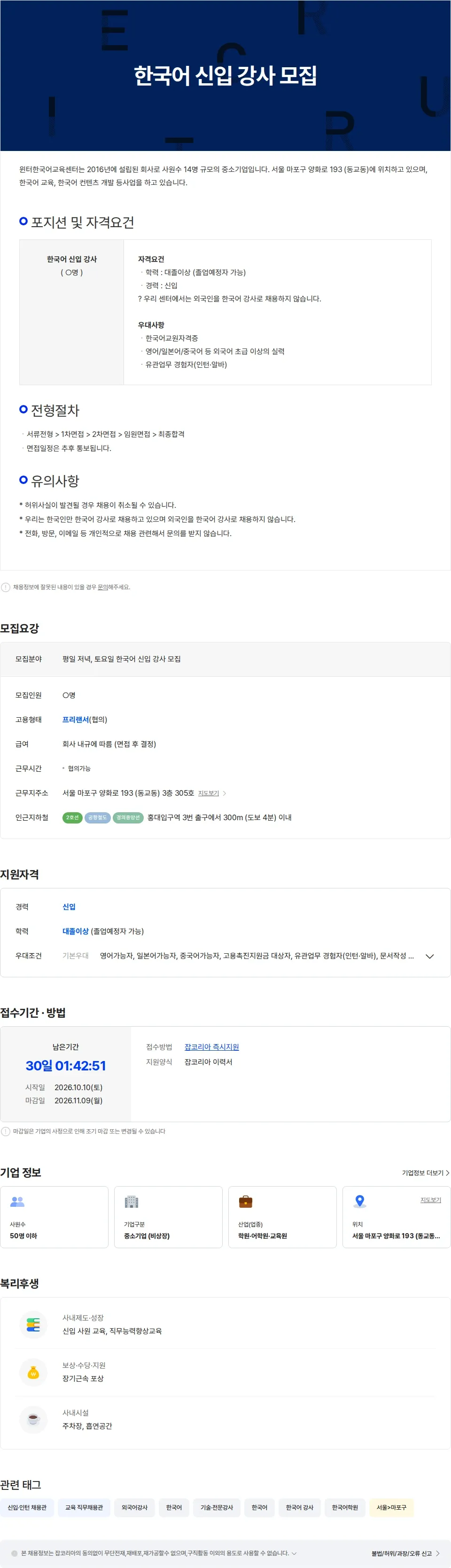Click the 주차장, 흡연공간 facility text

click(87, 1426)
